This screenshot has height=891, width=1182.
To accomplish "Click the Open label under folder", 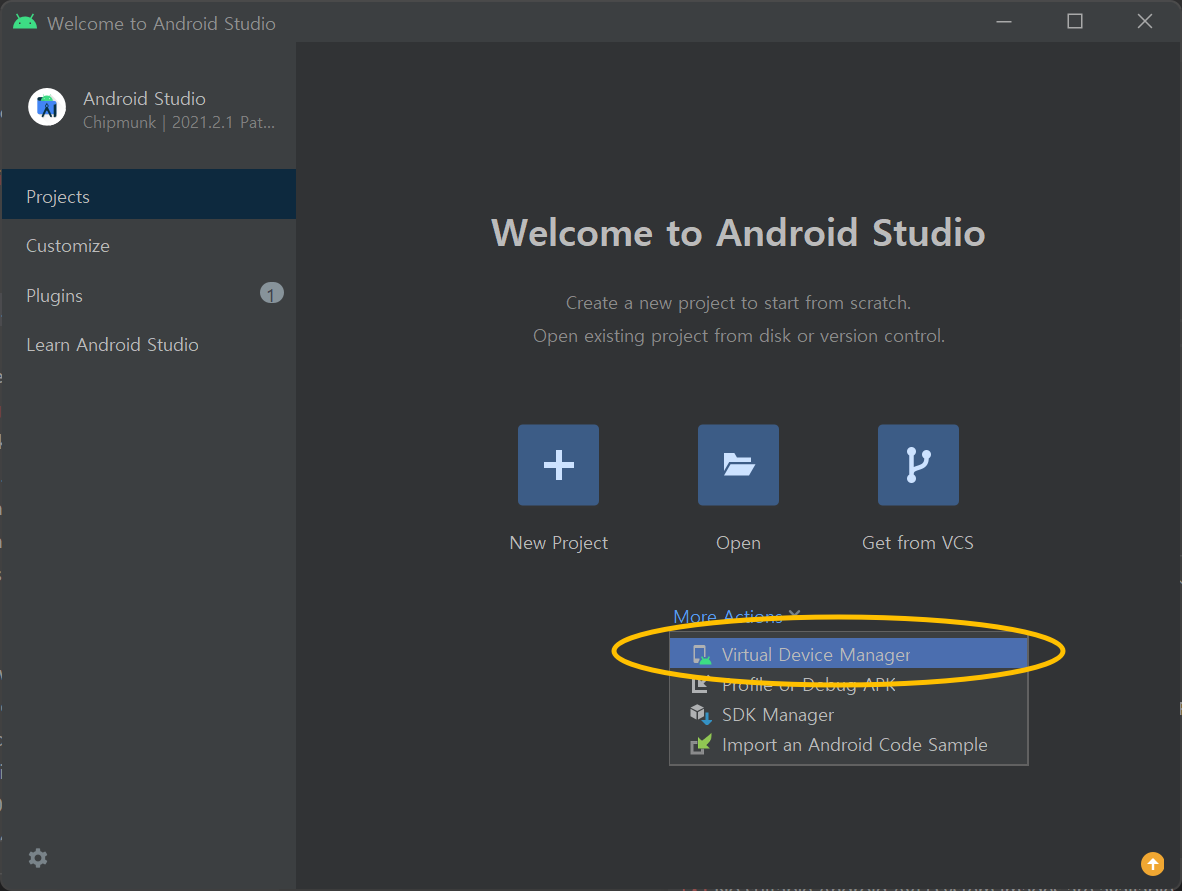I will [738, 543].
